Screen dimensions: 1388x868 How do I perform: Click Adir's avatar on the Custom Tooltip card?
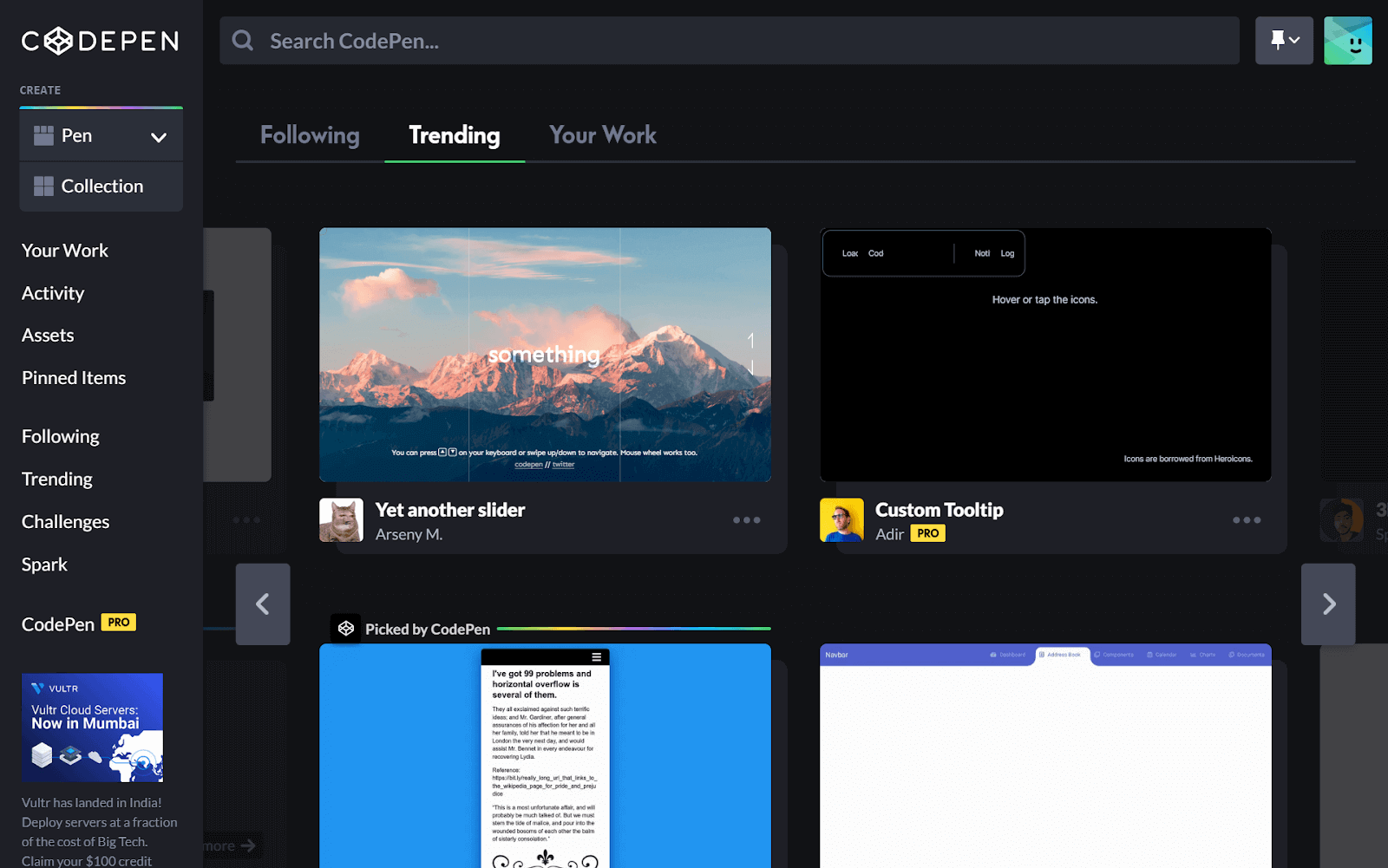click(841, 519)
